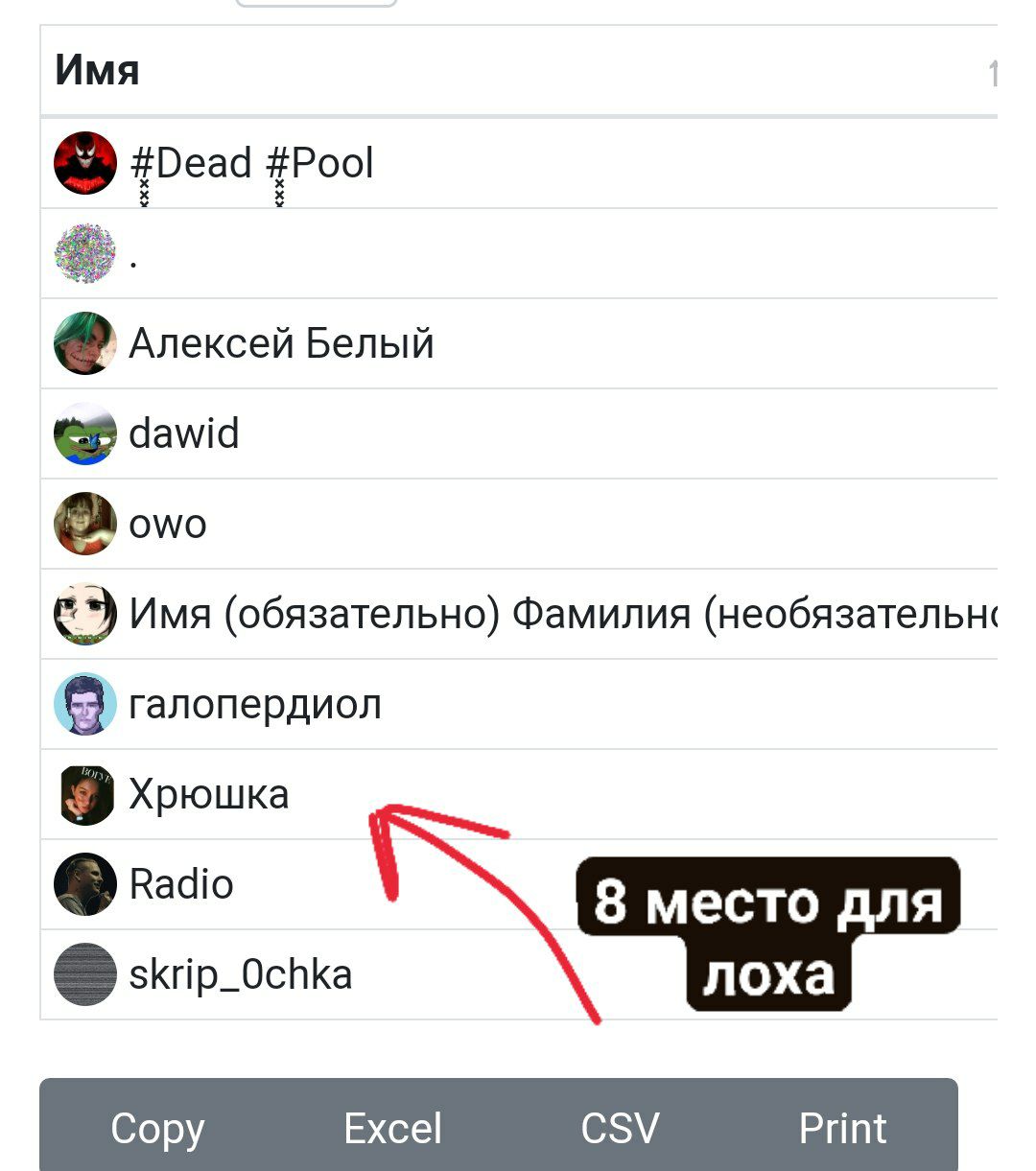The width and height of the screenshot is (1036, 1171).
Task: Print the table with the Print button
Action: 842,1129
